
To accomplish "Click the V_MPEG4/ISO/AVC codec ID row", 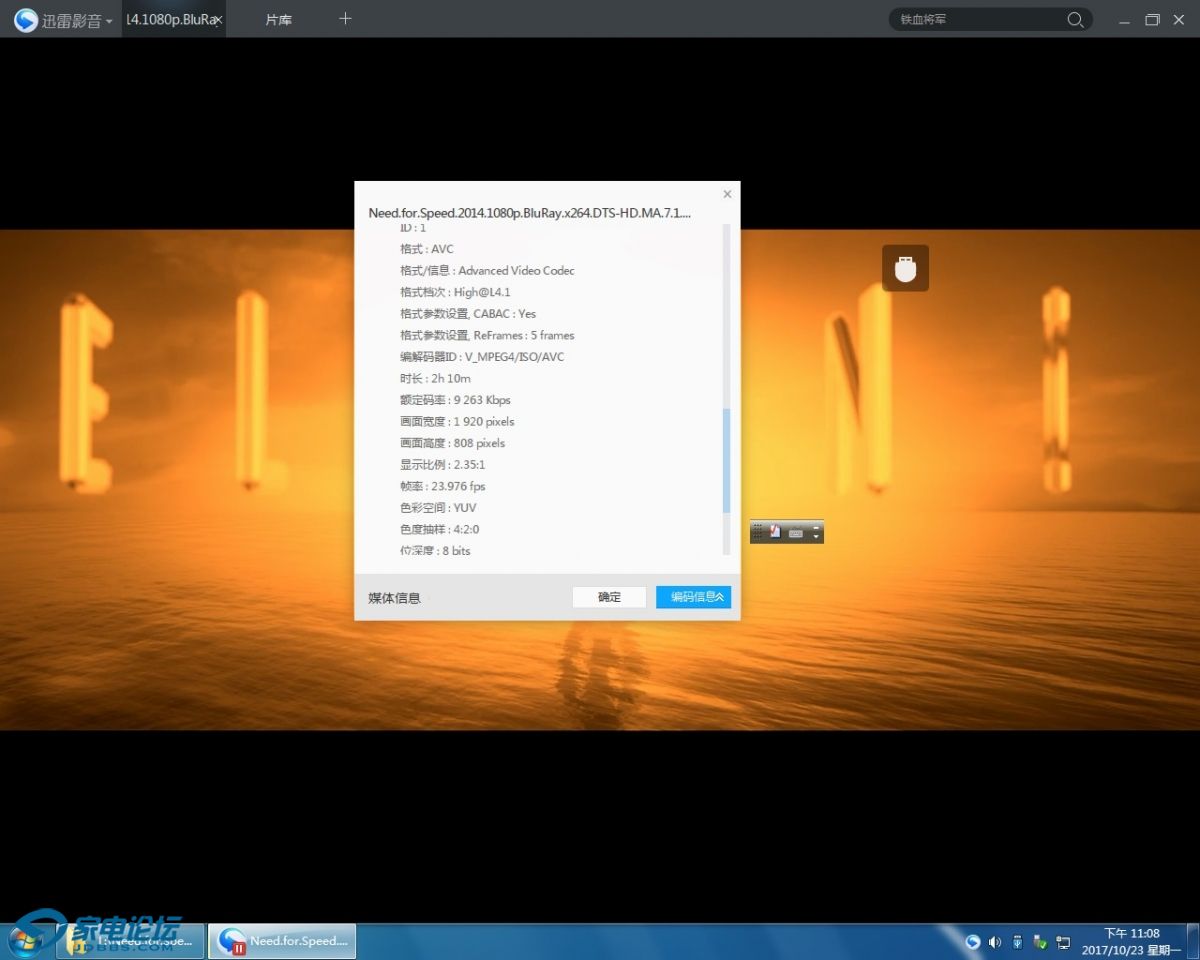I will pos(482,357).
